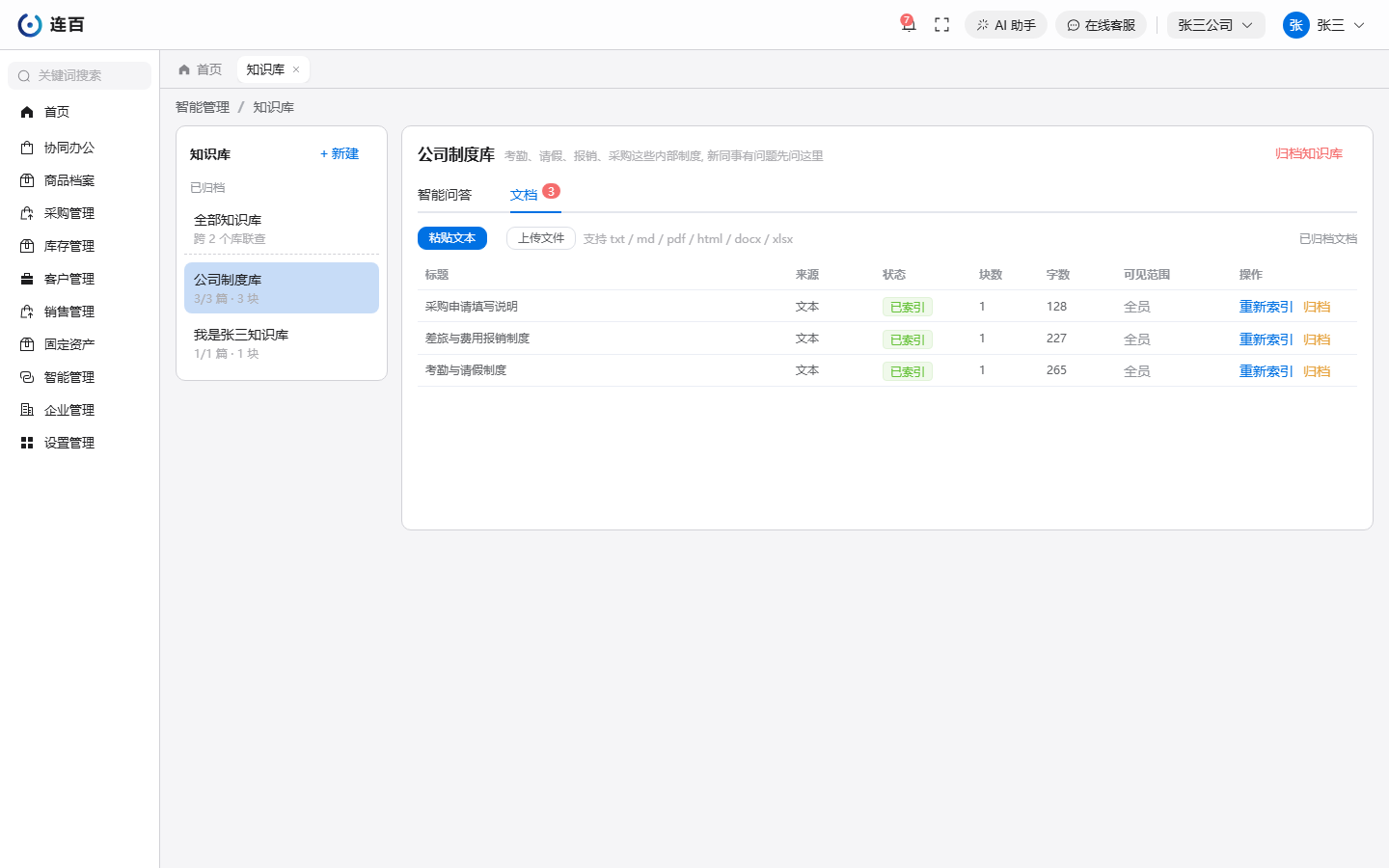Expand the 张三公司 company dropdown
The width and height of the screenshot is (1389, 868).
pyautogui.click(x=1215, y=25)
